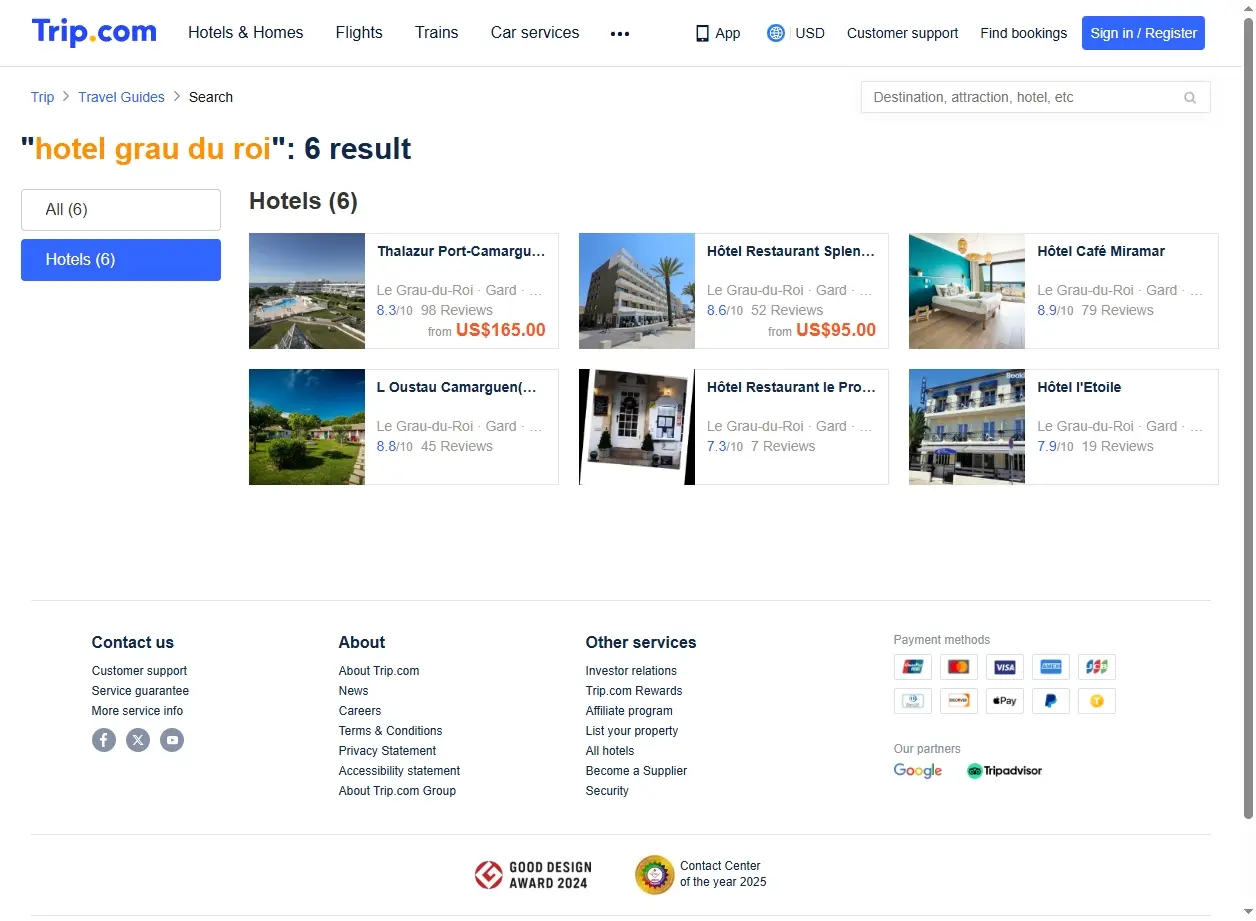Open Car services in the navigation
This screenshot has height=921, width=1256.
[535, 33]
